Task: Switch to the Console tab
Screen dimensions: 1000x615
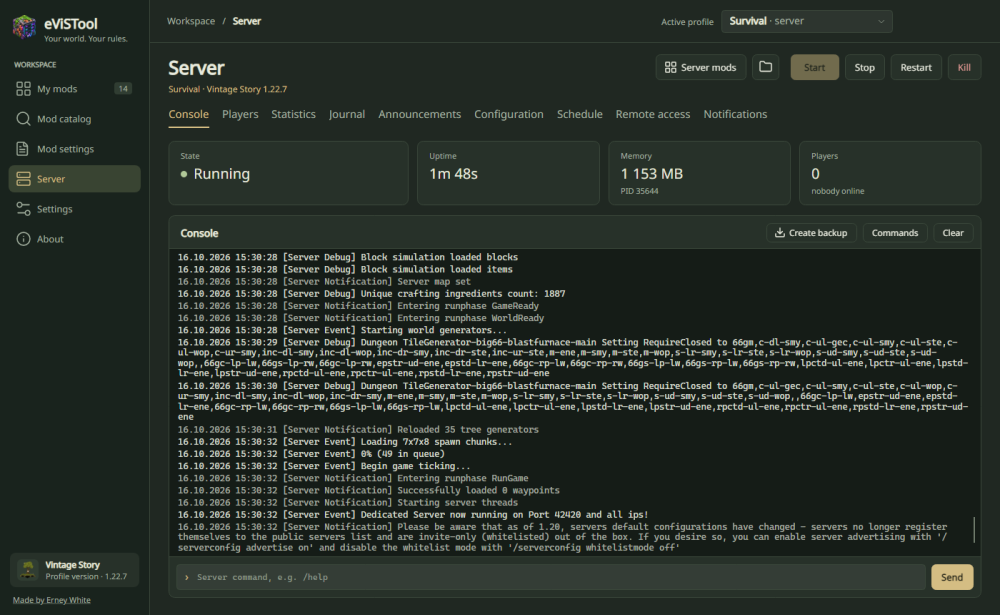Action: 189,114
